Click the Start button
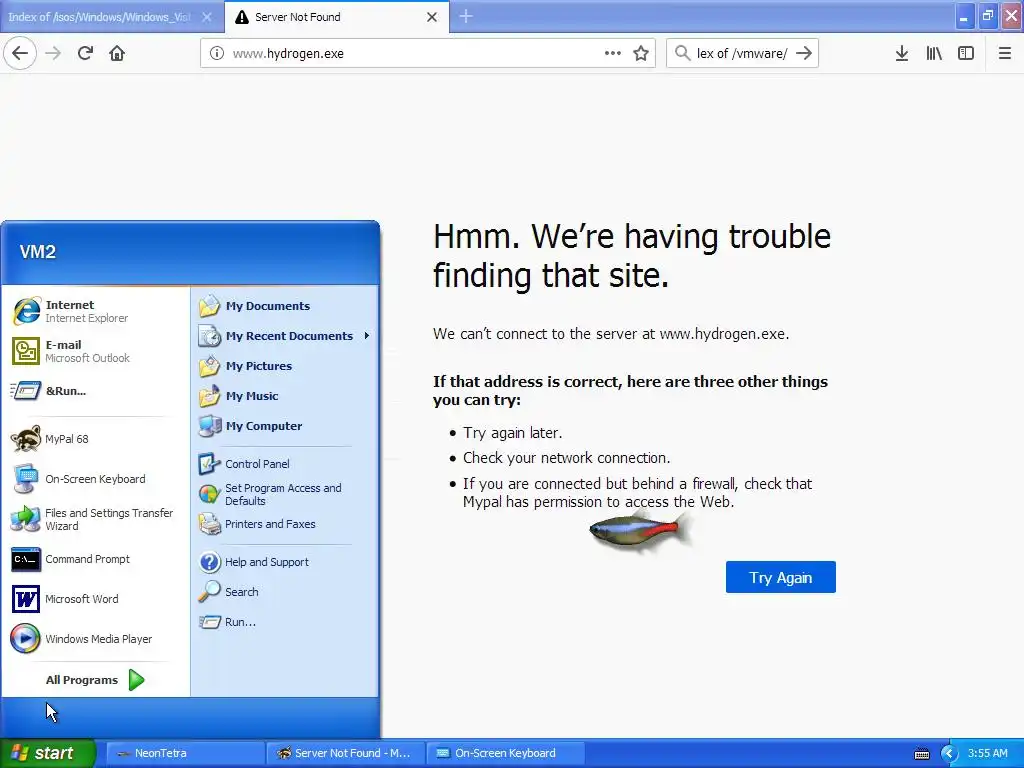 click(48, 753)
